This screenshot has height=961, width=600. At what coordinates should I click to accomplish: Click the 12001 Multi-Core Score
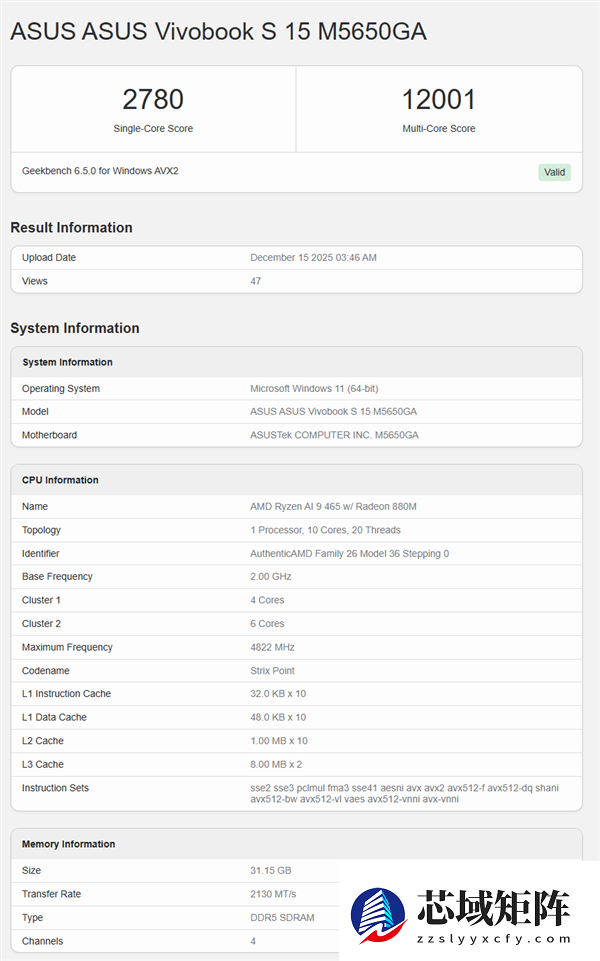coord(438,100)
